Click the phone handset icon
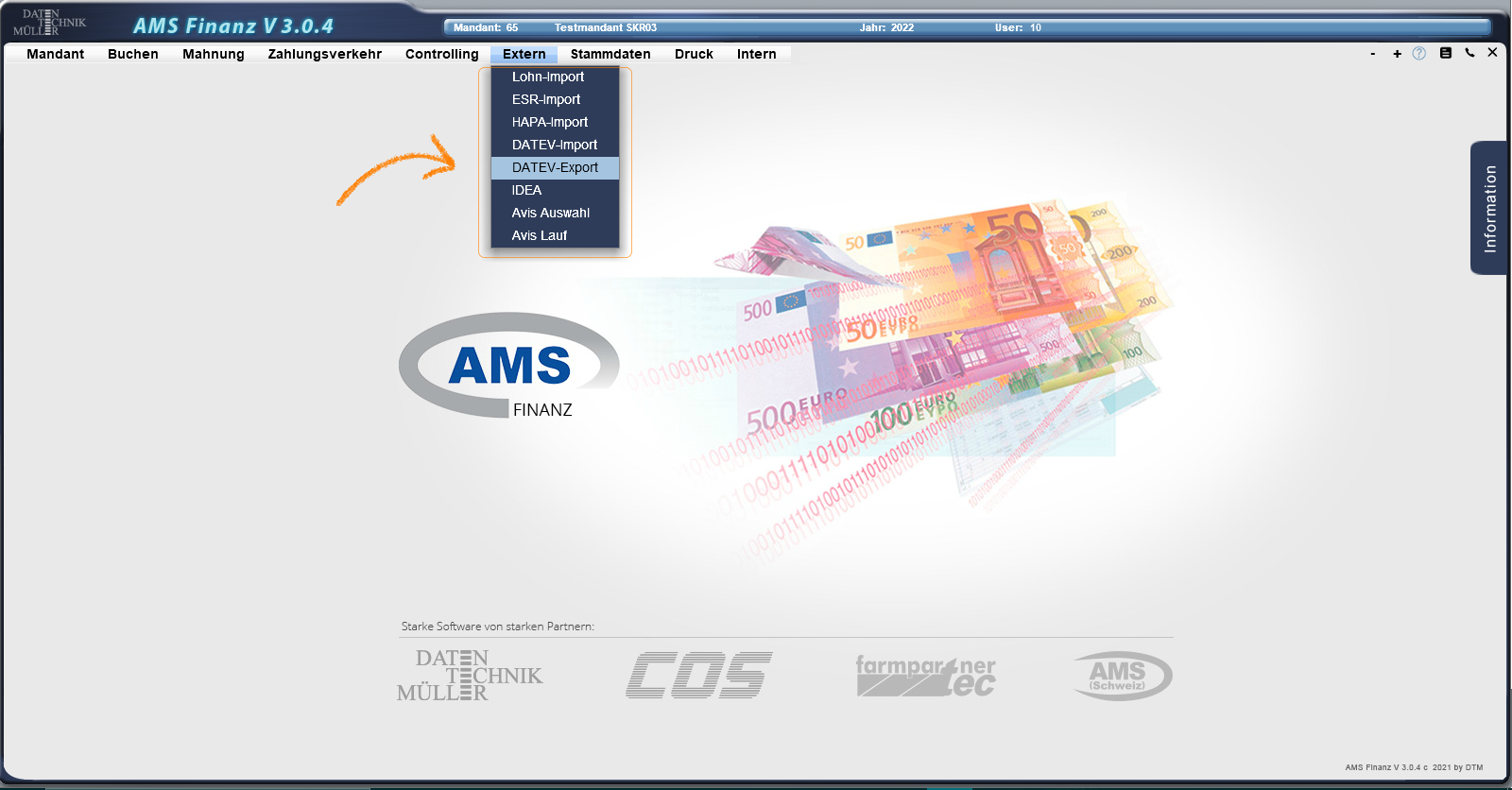This screenshot has height=790, width=1512. [1469, 53]
